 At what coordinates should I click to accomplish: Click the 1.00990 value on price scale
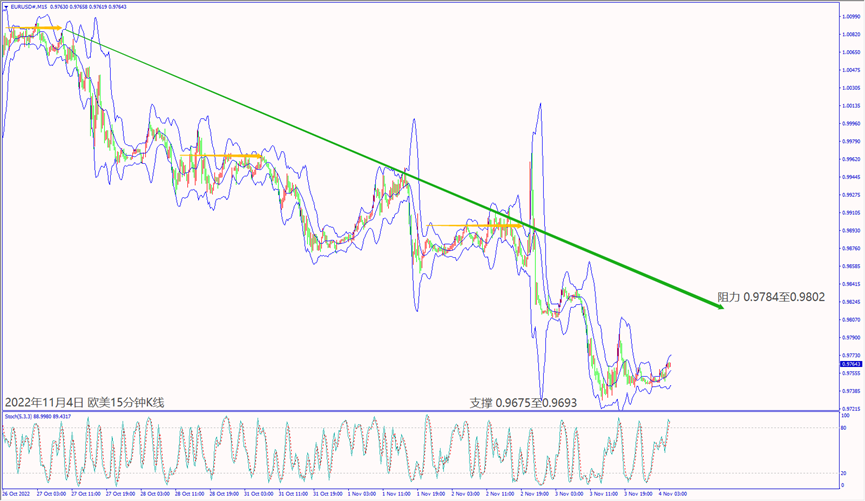pyautogui.click(x=848, y=16)
